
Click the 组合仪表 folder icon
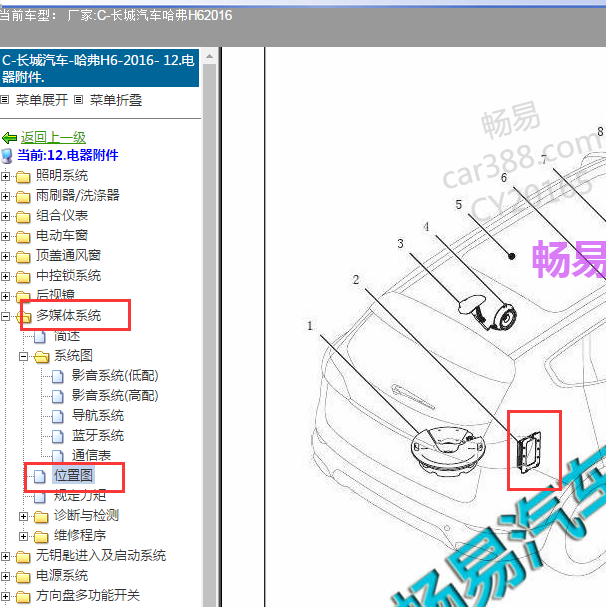[x=23, y=217]
